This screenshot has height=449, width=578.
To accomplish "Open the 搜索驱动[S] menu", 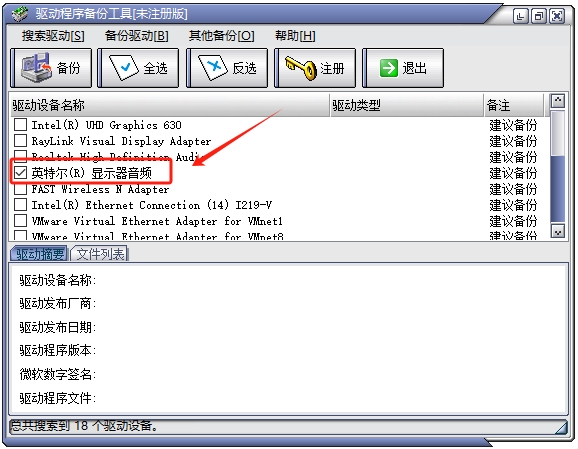I will (x=53, y=36).
